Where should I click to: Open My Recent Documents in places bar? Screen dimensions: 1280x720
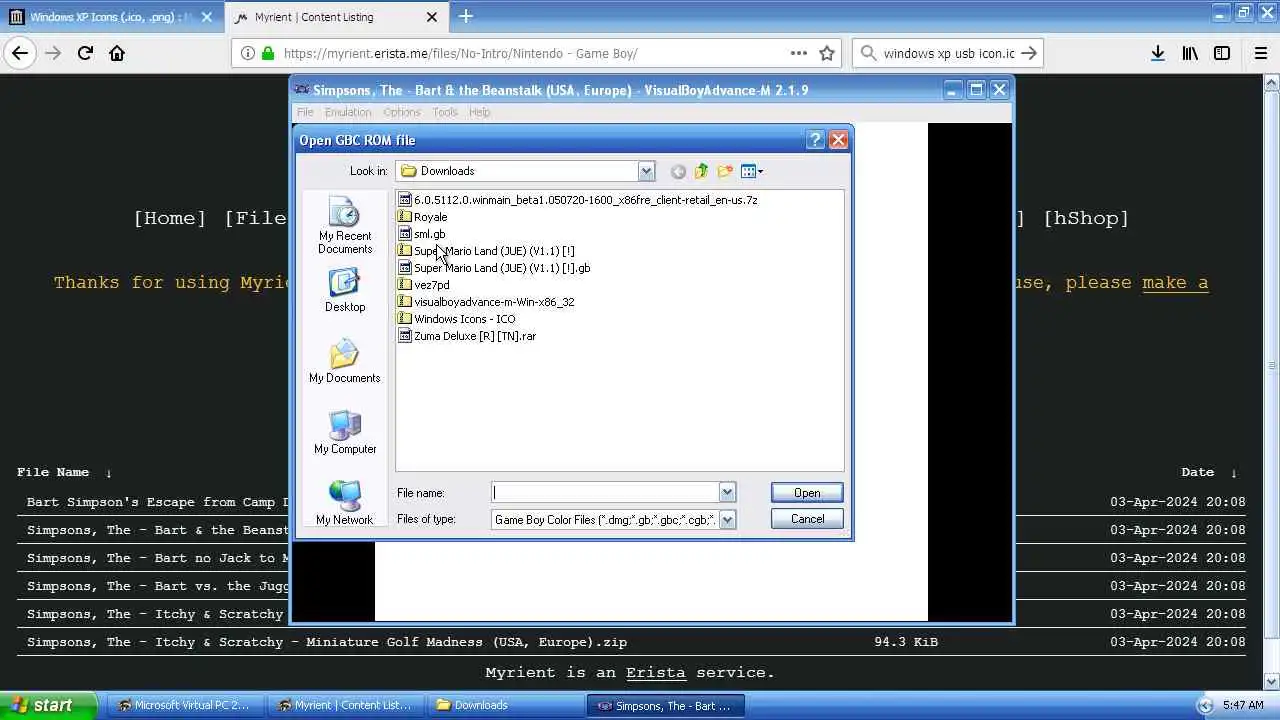point(345,226)
